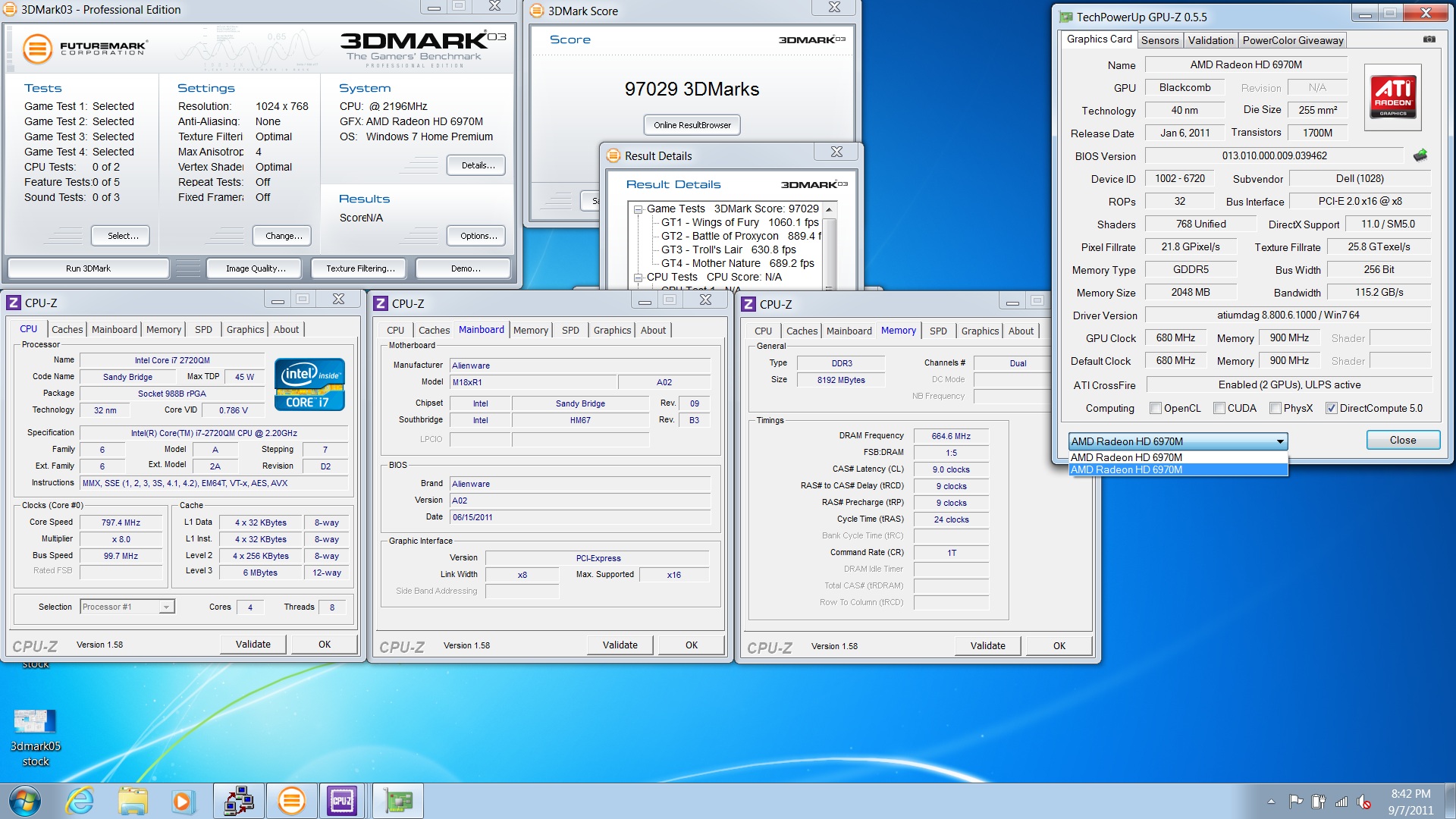
Task: Open the Validation tab in GPU-Z
Action: point(1210,40)
